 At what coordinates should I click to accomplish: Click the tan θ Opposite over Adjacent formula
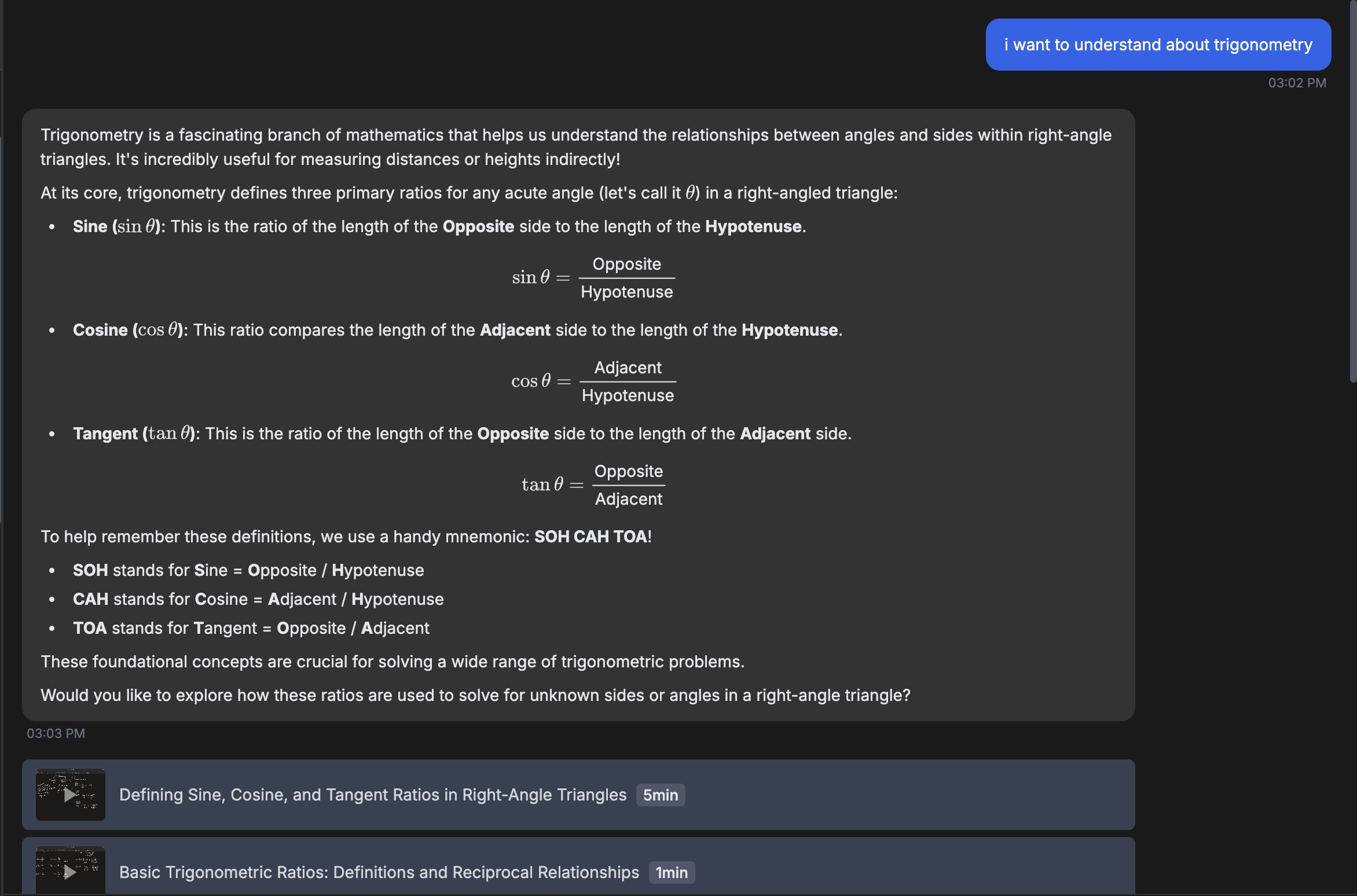pos(593,485)
